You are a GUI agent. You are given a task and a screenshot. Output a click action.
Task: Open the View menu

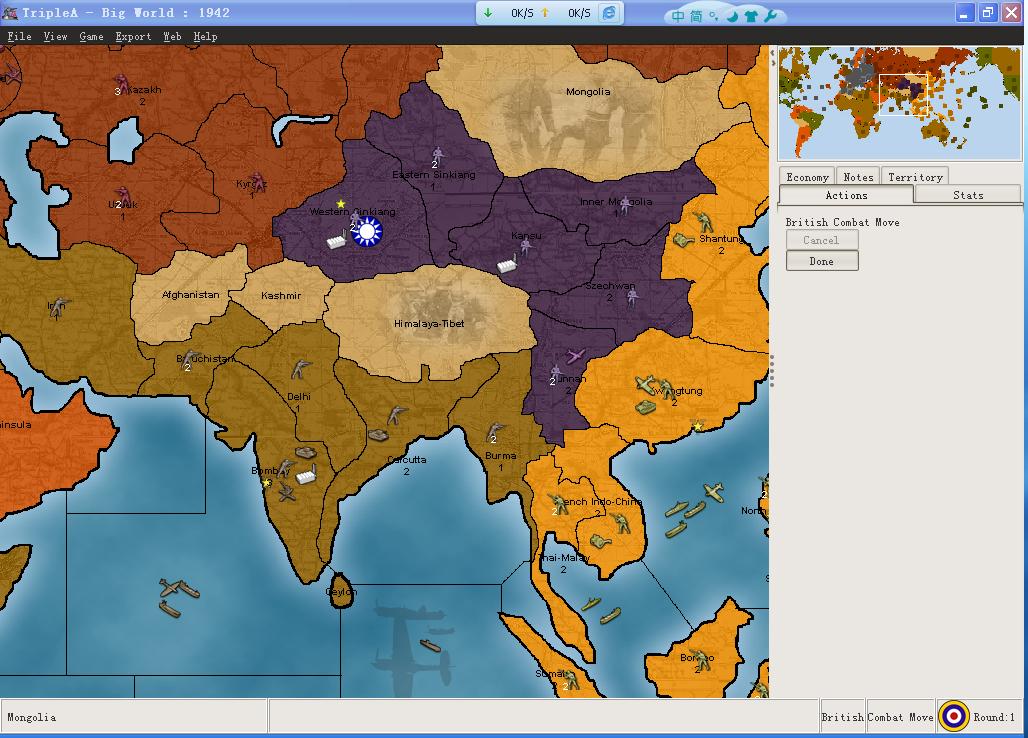point(56,37)
